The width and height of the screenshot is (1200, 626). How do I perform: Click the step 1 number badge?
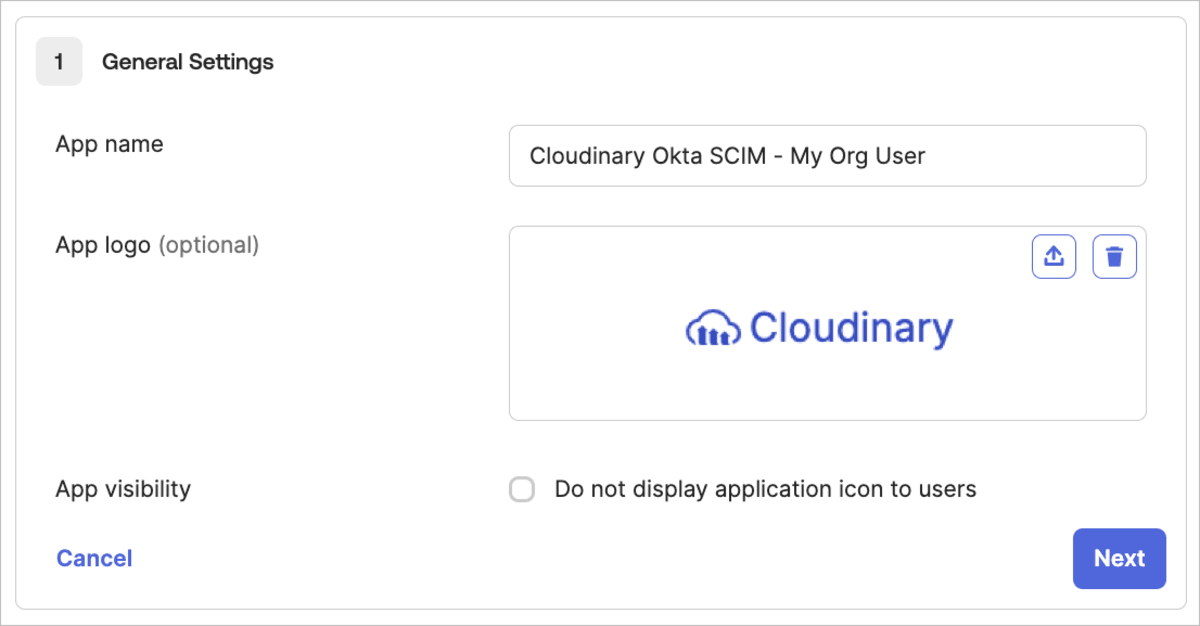point(59,62)
